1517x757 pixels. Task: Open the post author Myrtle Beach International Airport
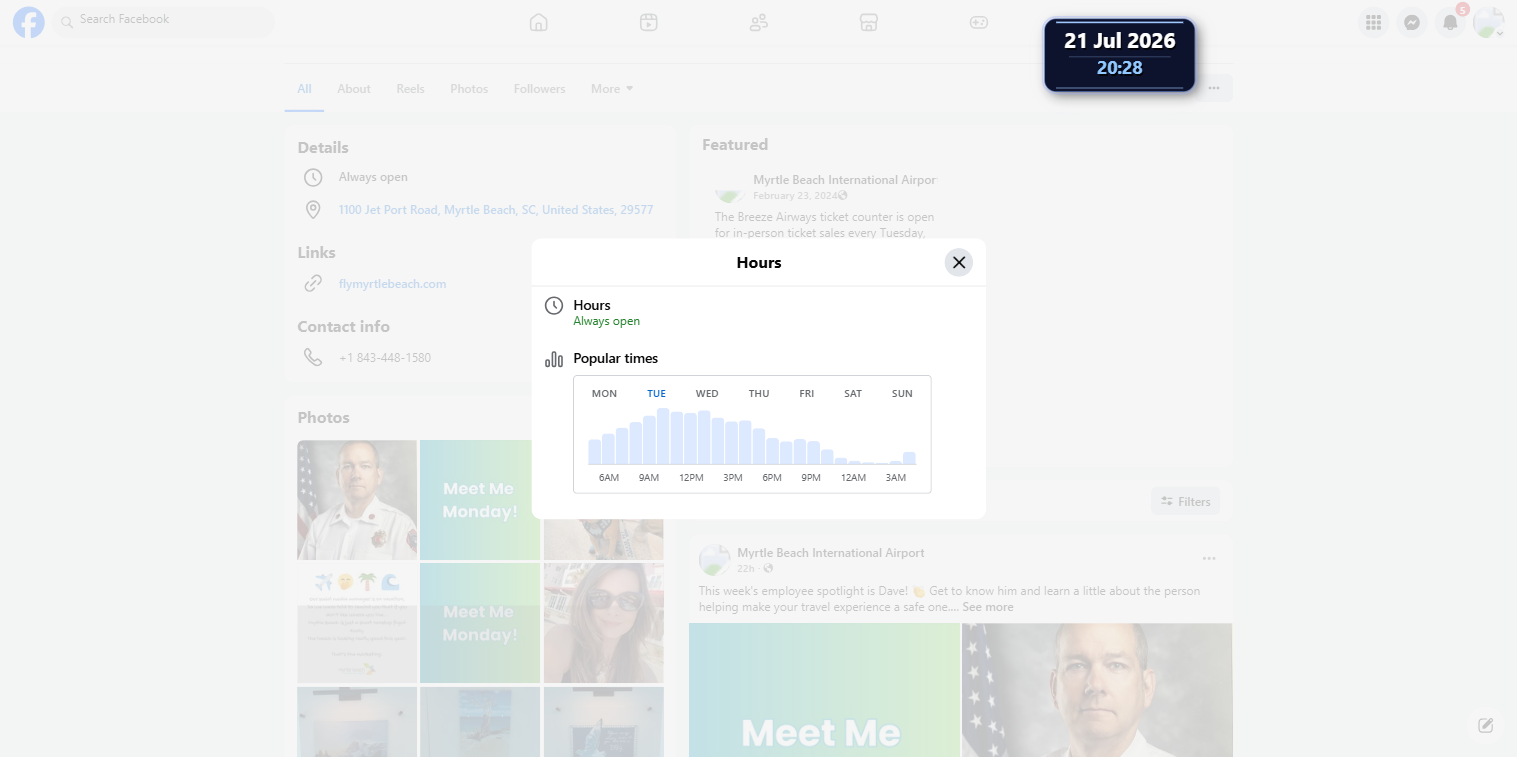pyautogui.click(x=831, y=553)
